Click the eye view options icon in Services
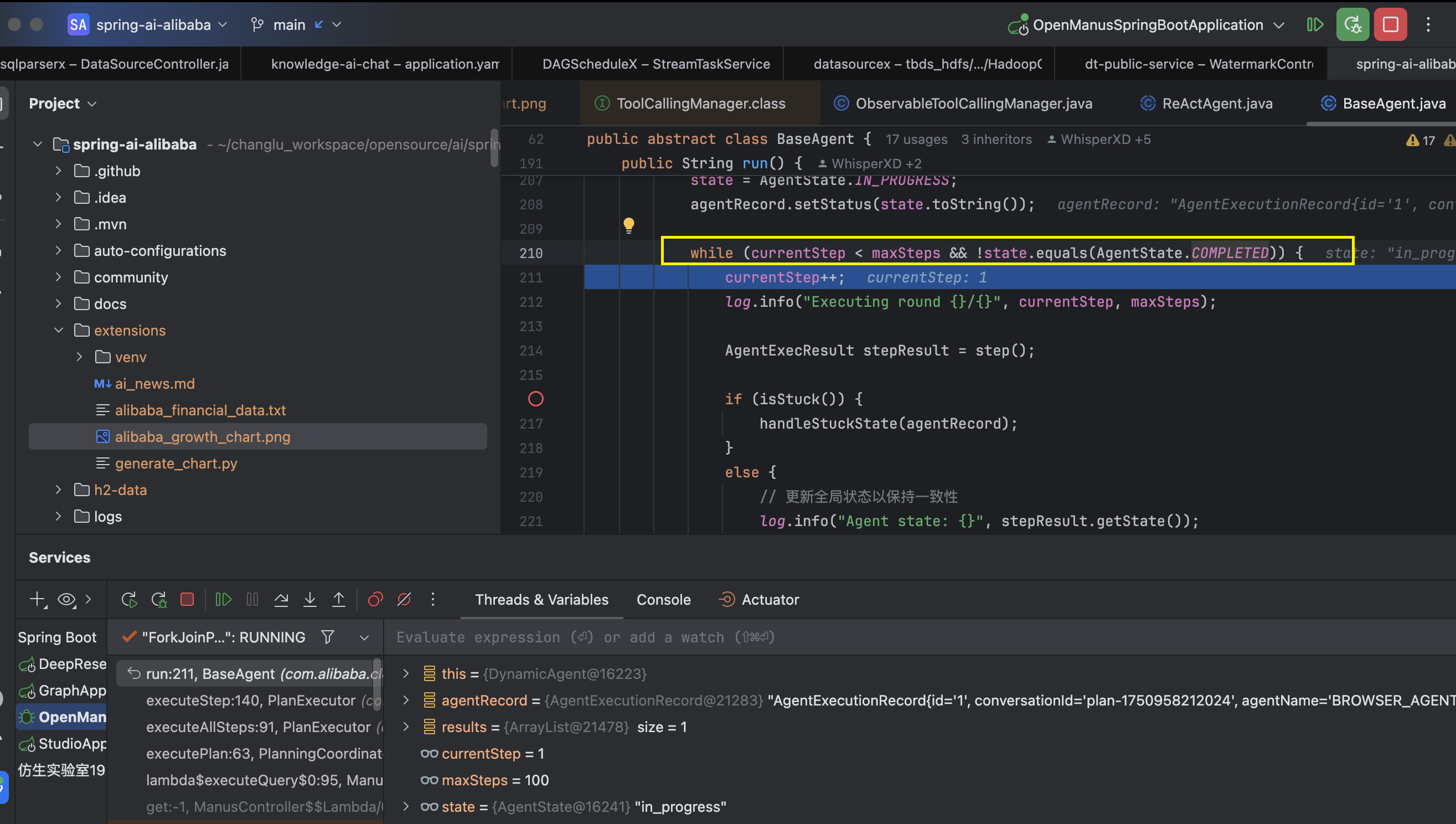Screen dimensions: 1456x824 (x=67, y=599)
